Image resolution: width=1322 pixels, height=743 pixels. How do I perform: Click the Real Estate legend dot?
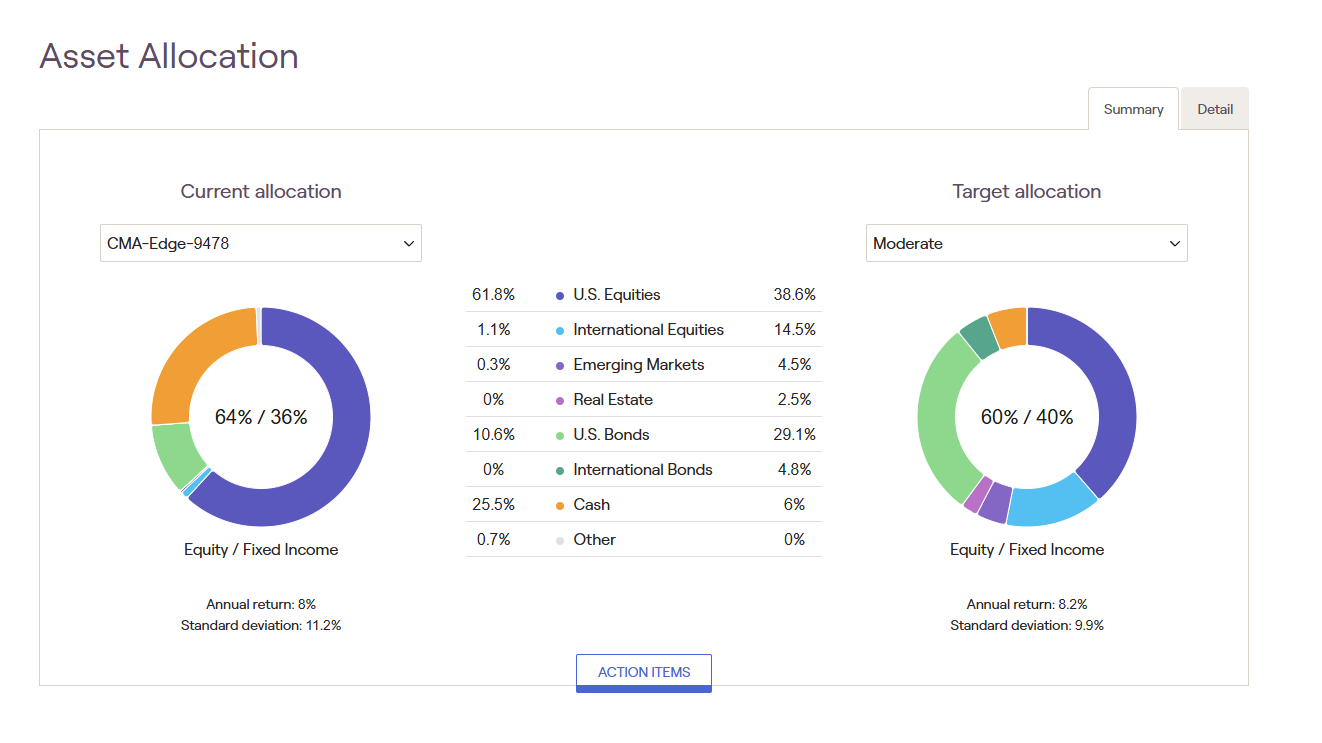[560, 401]
